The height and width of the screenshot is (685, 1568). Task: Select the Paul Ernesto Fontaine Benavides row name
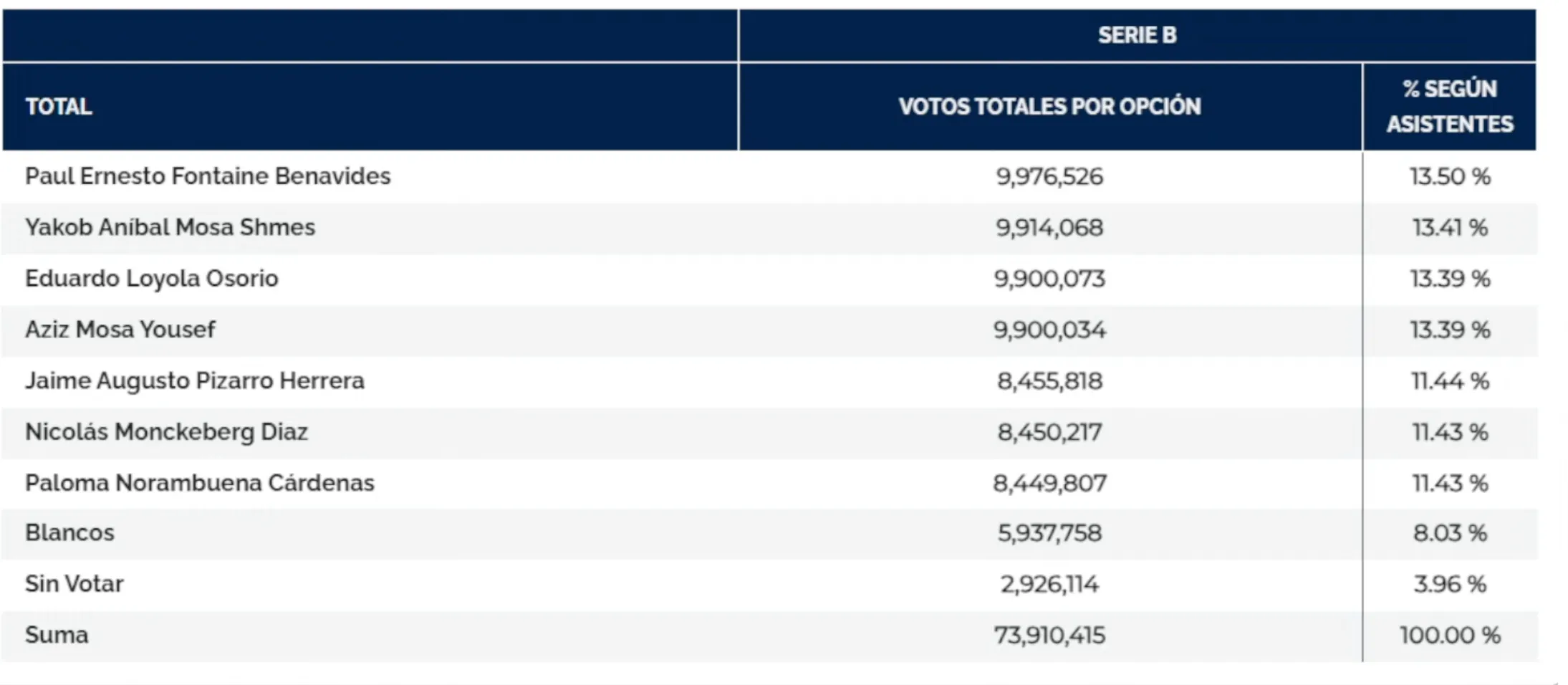point(208,176)
